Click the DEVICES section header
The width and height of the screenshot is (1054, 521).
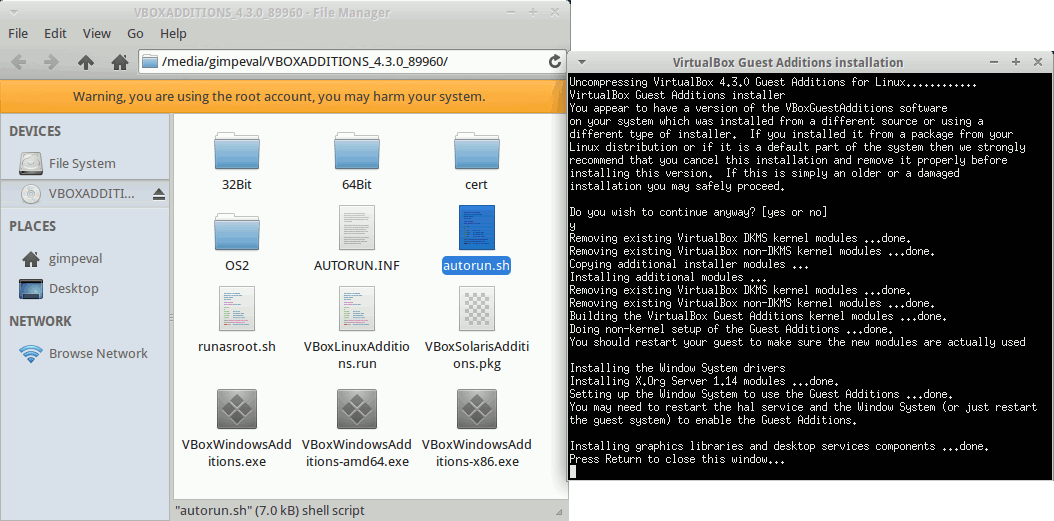(x=35, y=131)
